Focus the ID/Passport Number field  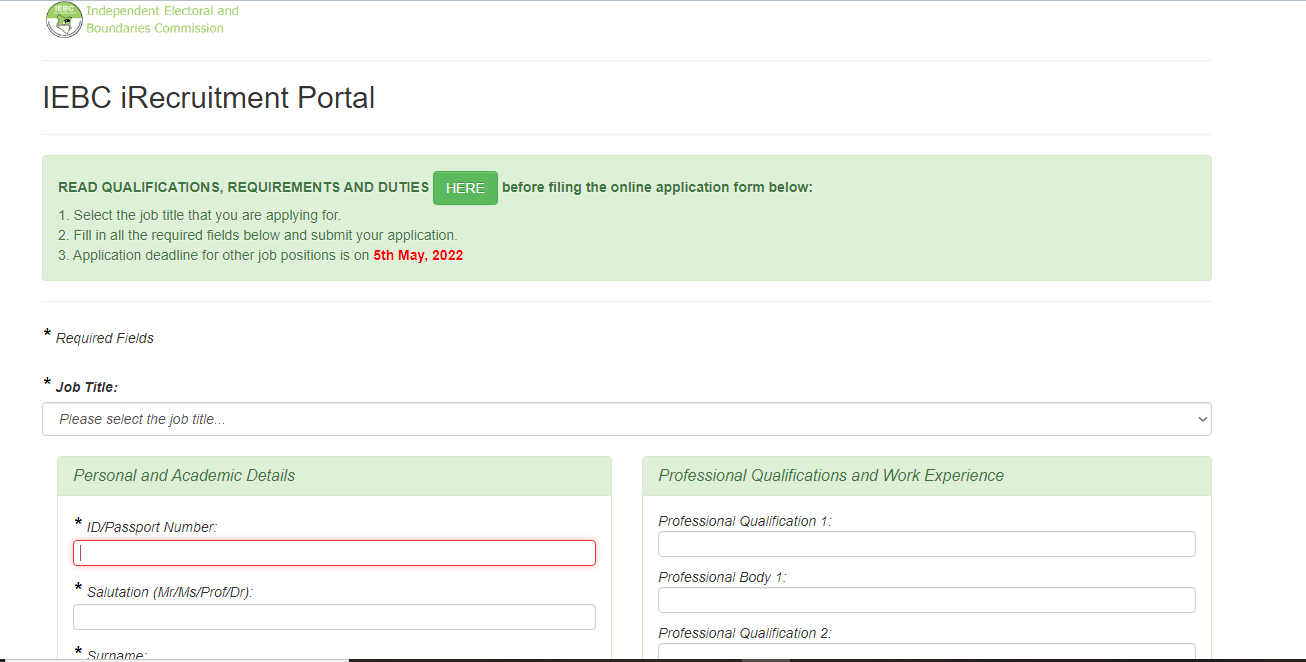(x=334, y=553)
